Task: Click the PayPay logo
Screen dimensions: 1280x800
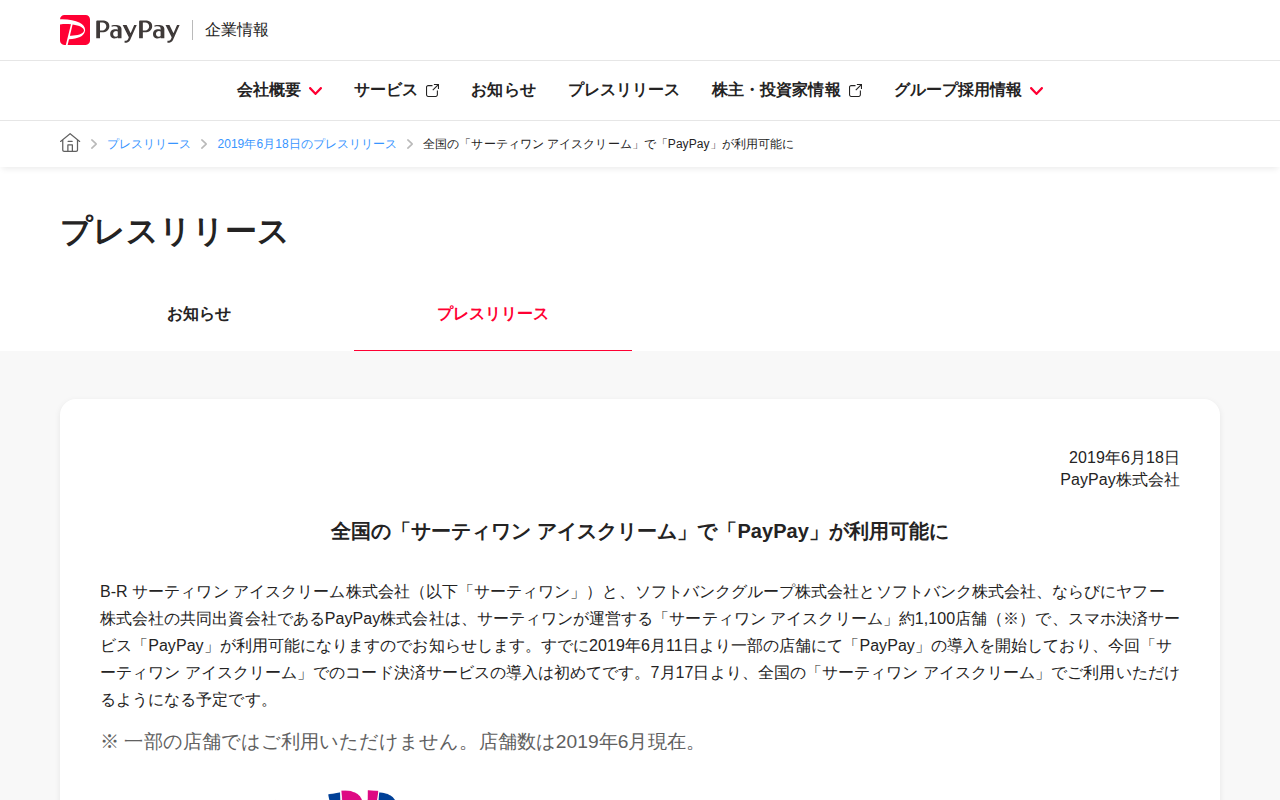Action: (x=119, y=30)
